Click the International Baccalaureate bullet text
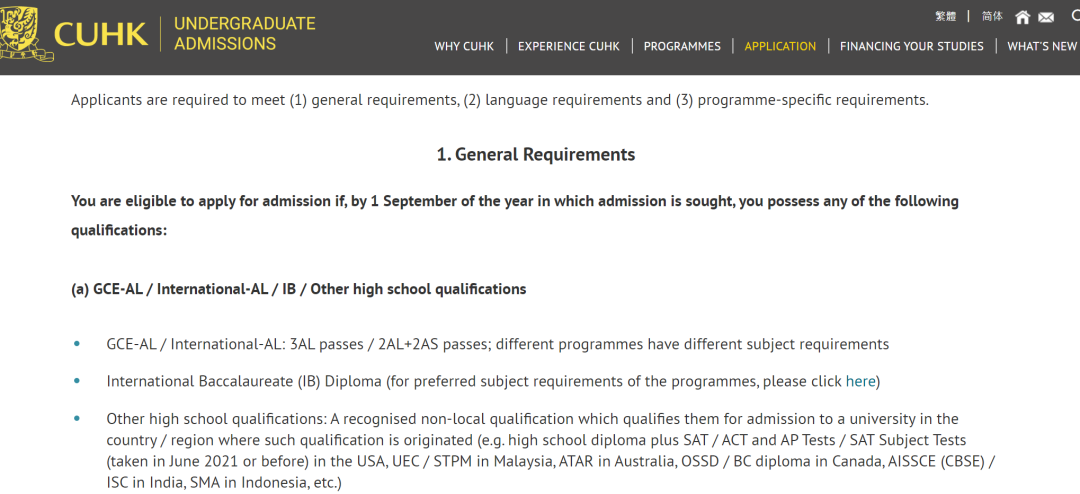This screenshot has height=494, width=1080. click(493, 381)
